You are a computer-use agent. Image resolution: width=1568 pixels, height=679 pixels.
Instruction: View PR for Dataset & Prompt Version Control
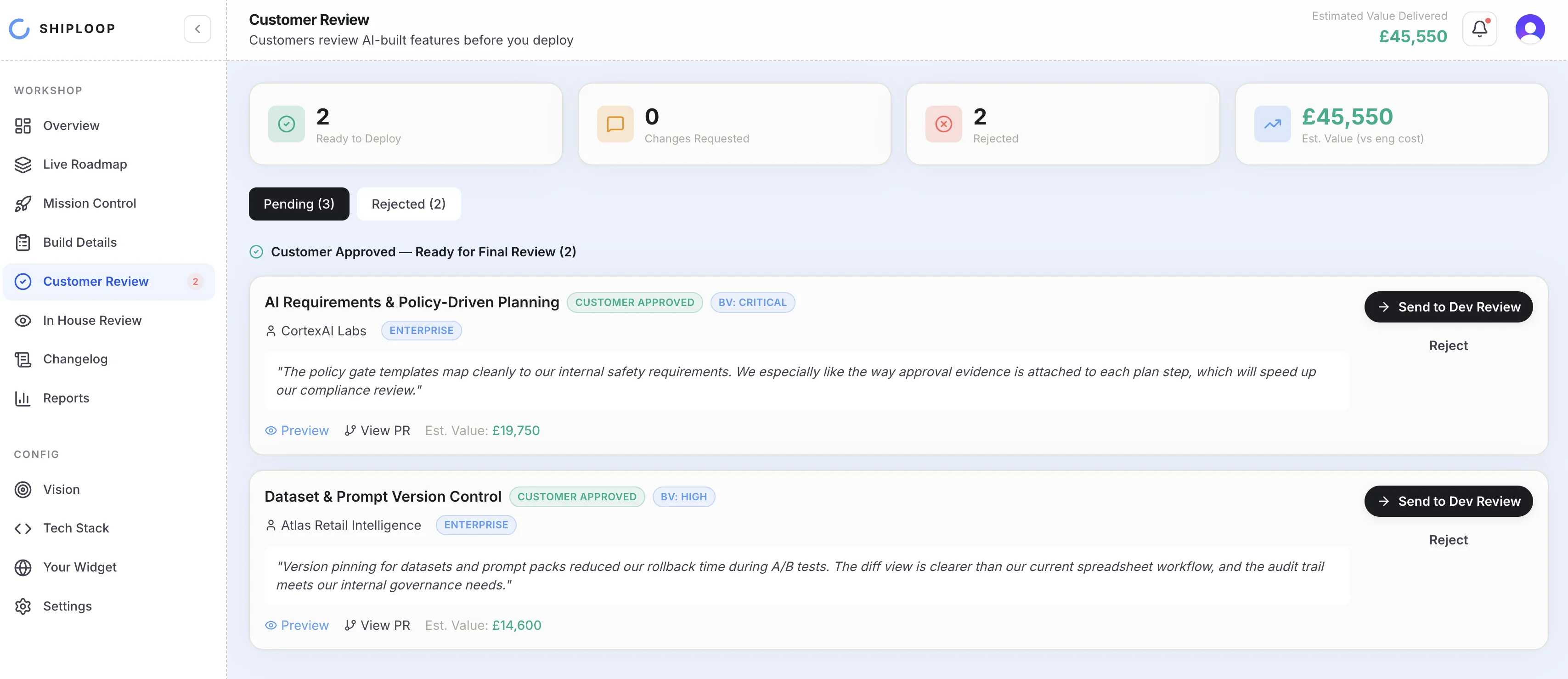click(378, 625)
